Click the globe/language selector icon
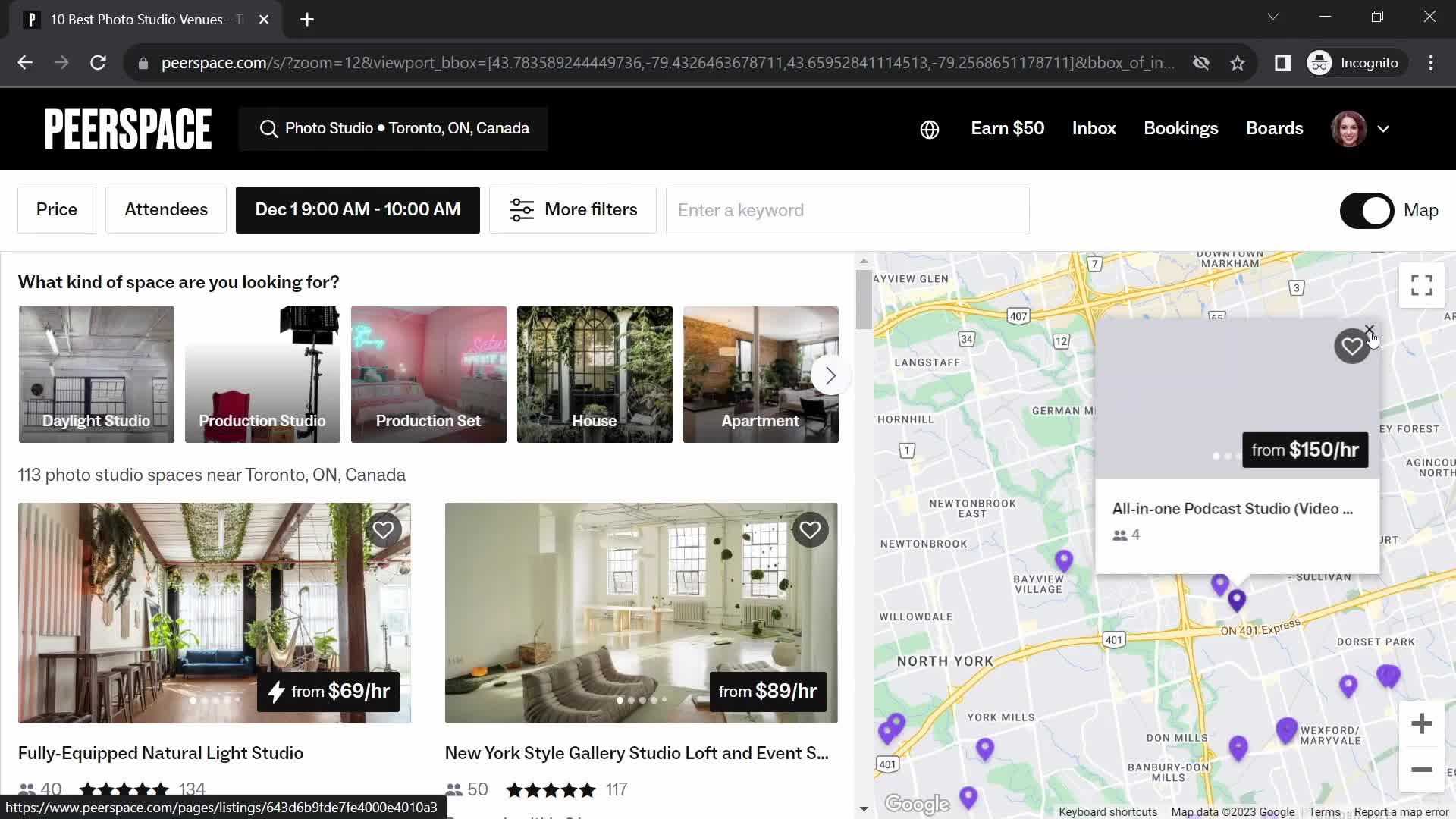Image resolution: width=1456 pixels, height=819 pixels. click(928, 128)
